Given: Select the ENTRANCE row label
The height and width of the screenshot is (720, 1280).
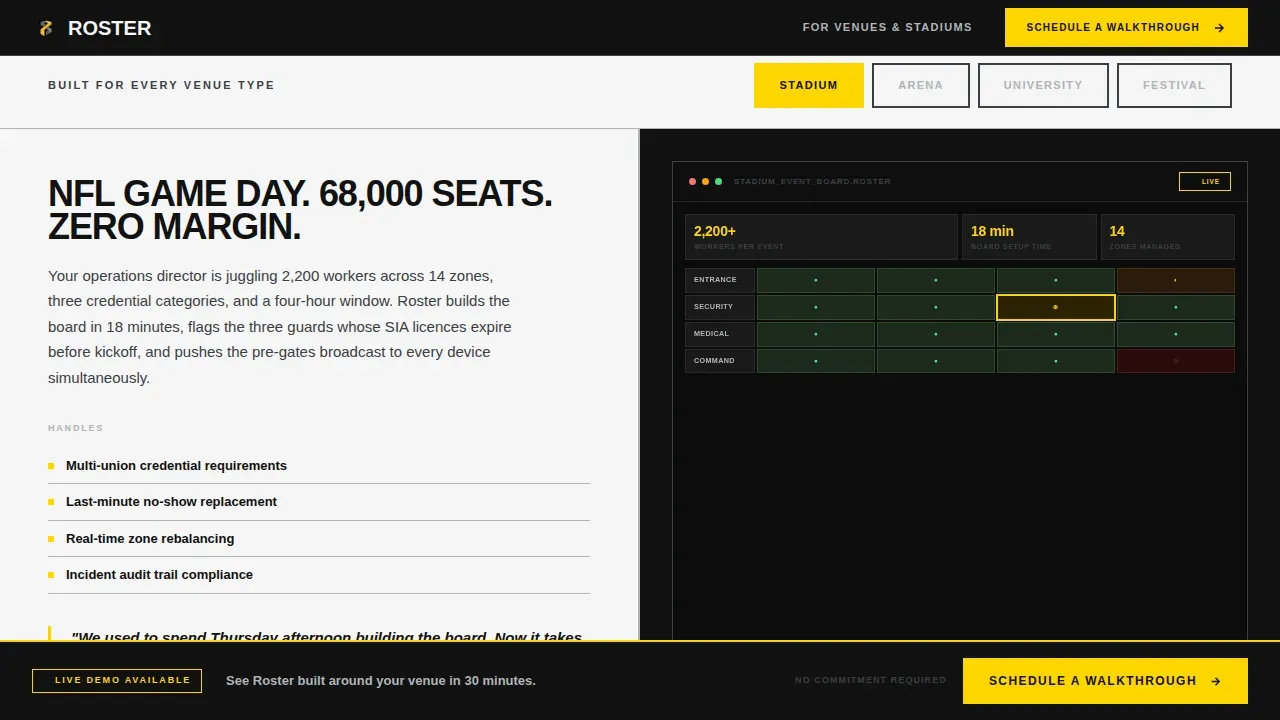Looking at the screenshot, I should [720, 280].
